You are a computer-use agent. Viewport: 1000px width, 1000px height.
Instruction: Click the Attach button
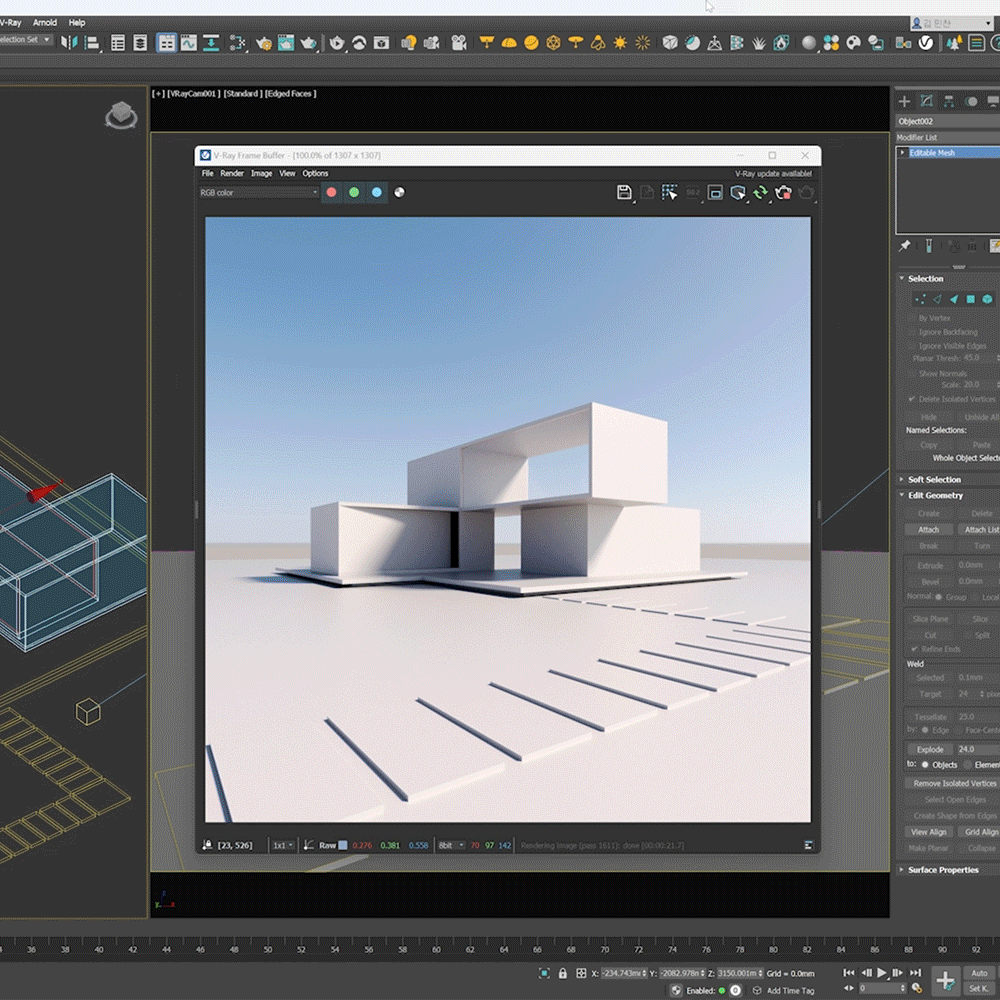[928, 530]
